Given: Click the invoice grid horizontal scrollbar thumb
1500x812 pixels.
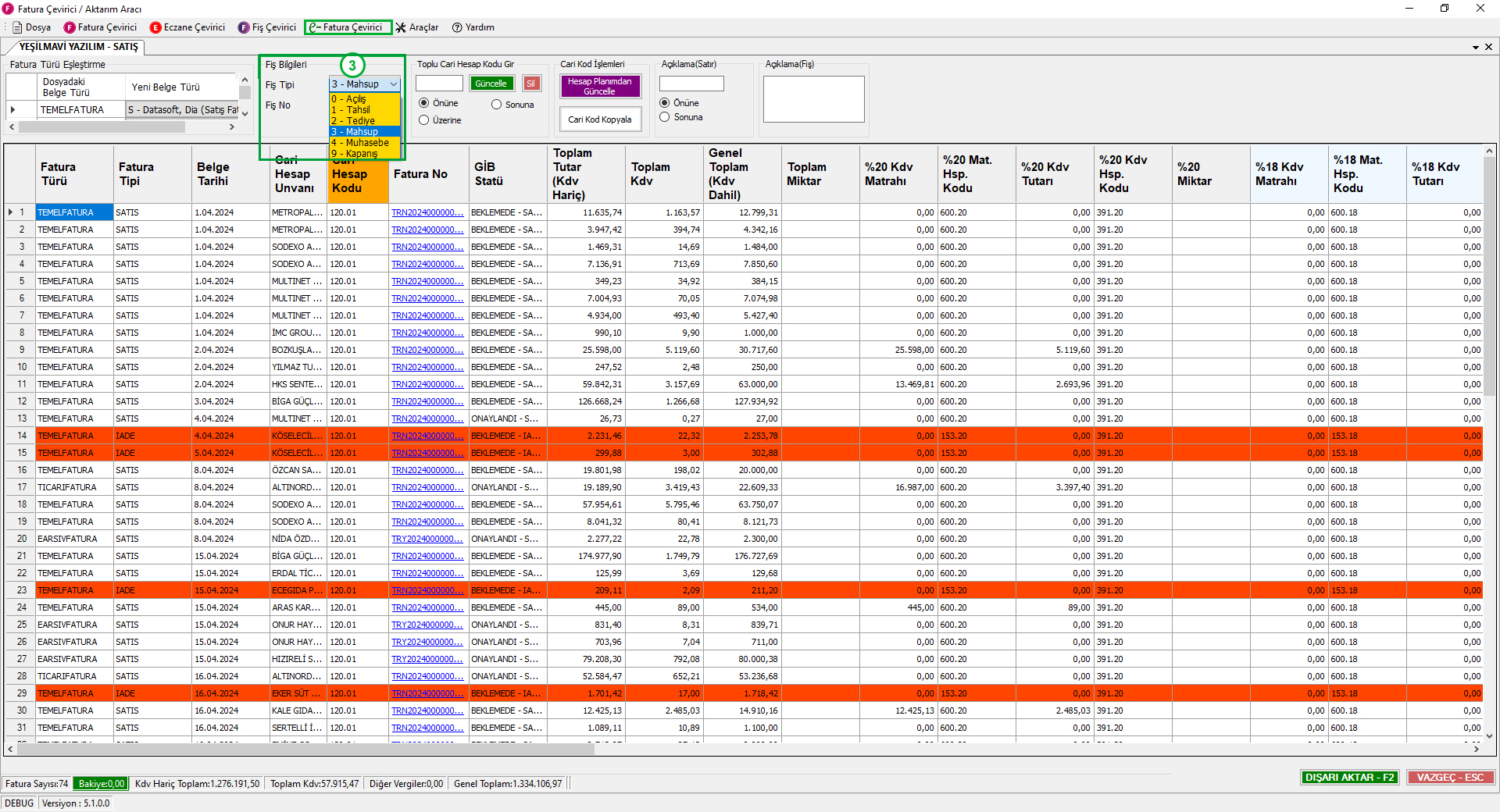Looking at the screenshot, I should click(306, 749).
